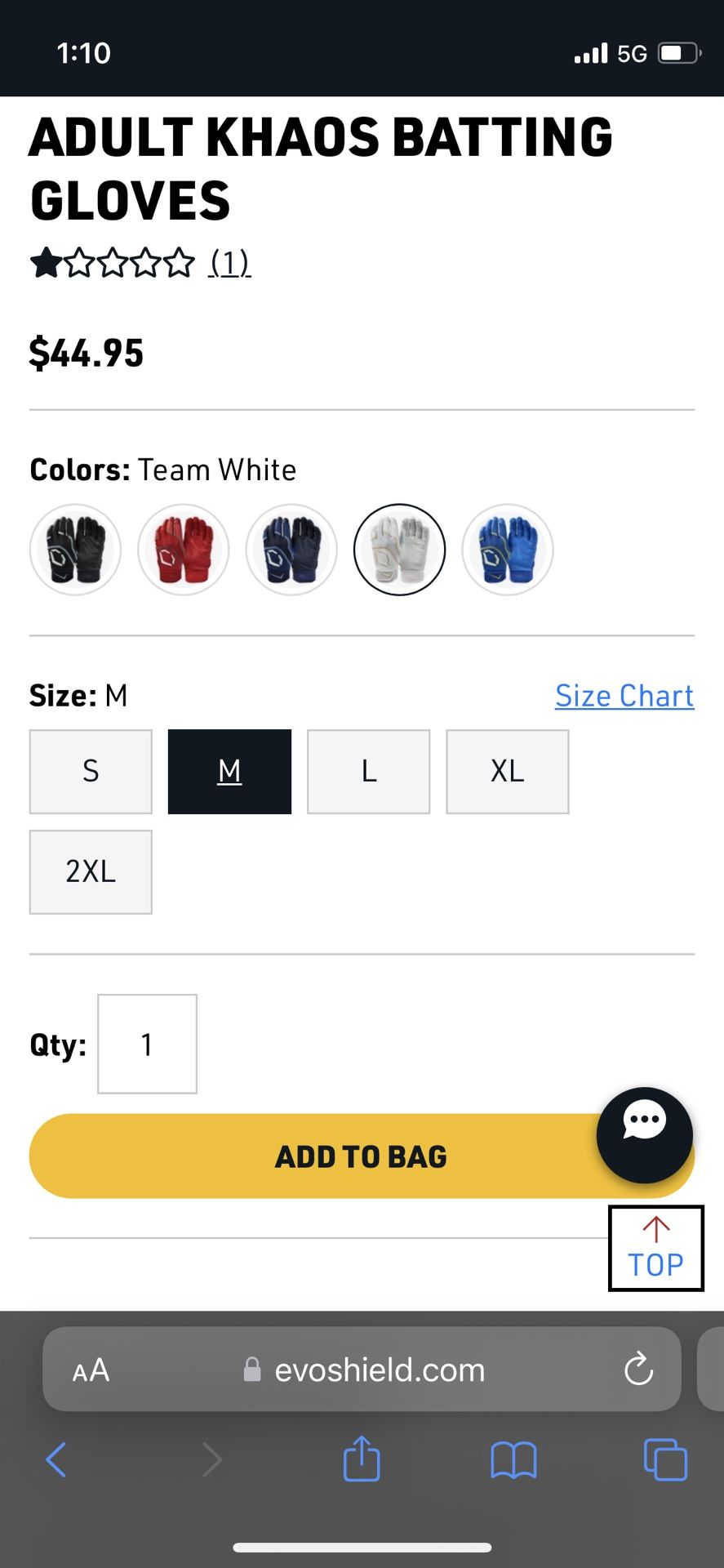Screen dimensions: 724x1568
Task: Open the chat bubble assistant
Action: click(644, 1135)
